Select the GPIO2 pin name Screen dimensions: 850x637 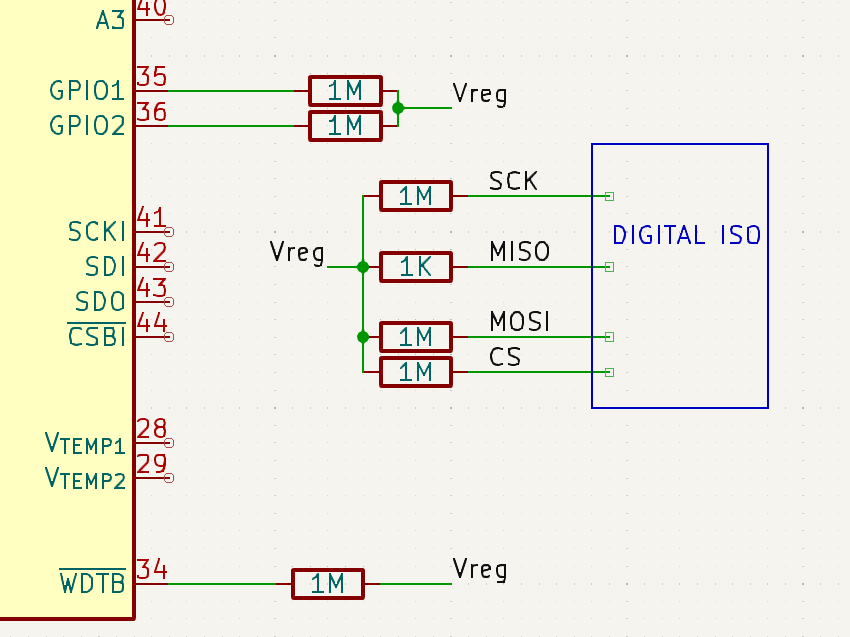coord(87,126)
